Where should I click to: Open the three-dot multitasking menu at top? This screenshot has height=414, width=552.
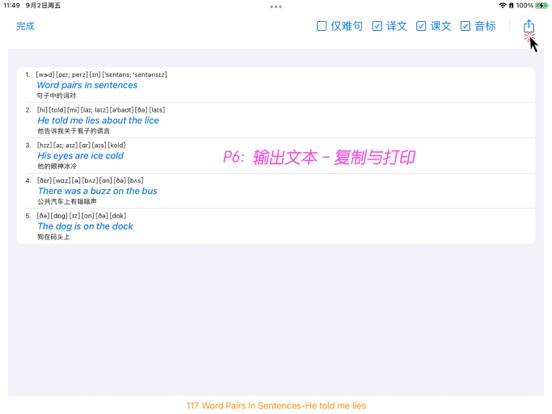point(276,7)
